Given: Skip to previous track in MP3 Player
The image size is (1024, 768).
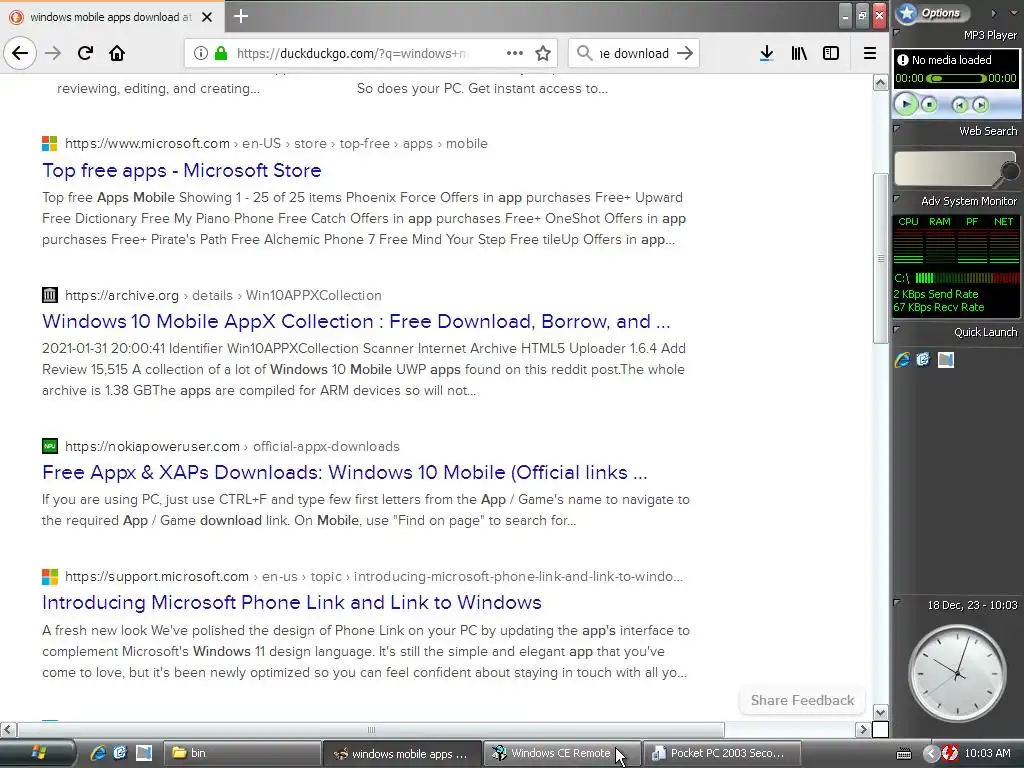Looking at the screenshot, I should pos(959,104).
